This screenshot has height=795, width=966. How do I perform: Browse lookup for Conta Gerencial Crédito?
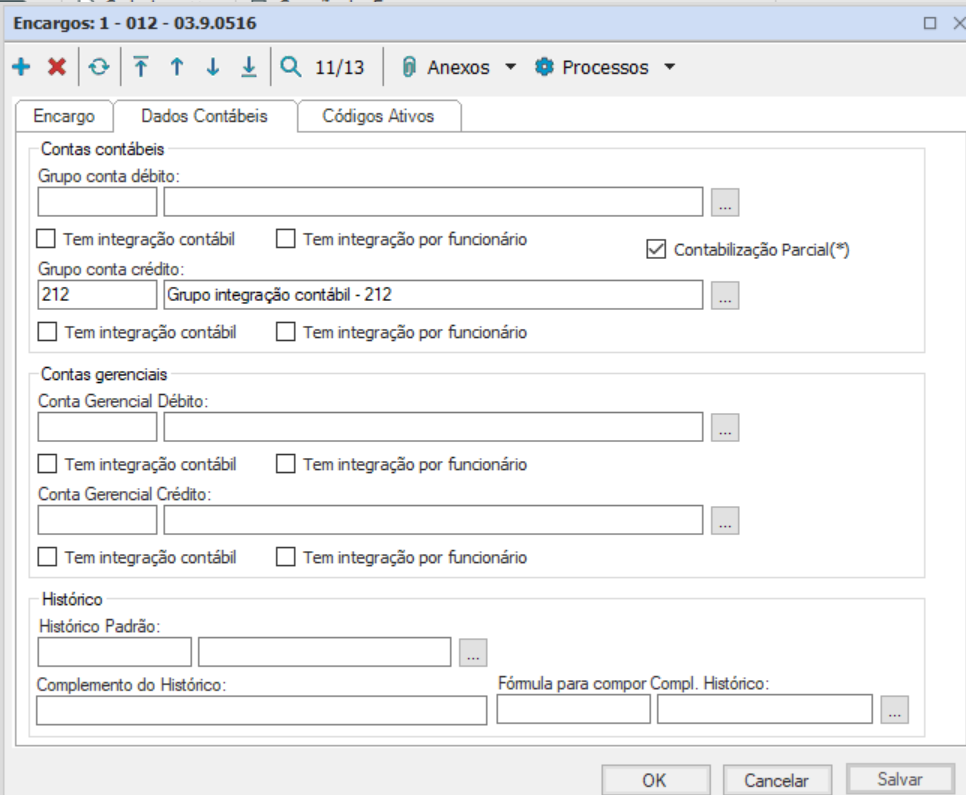coord(725,521)
